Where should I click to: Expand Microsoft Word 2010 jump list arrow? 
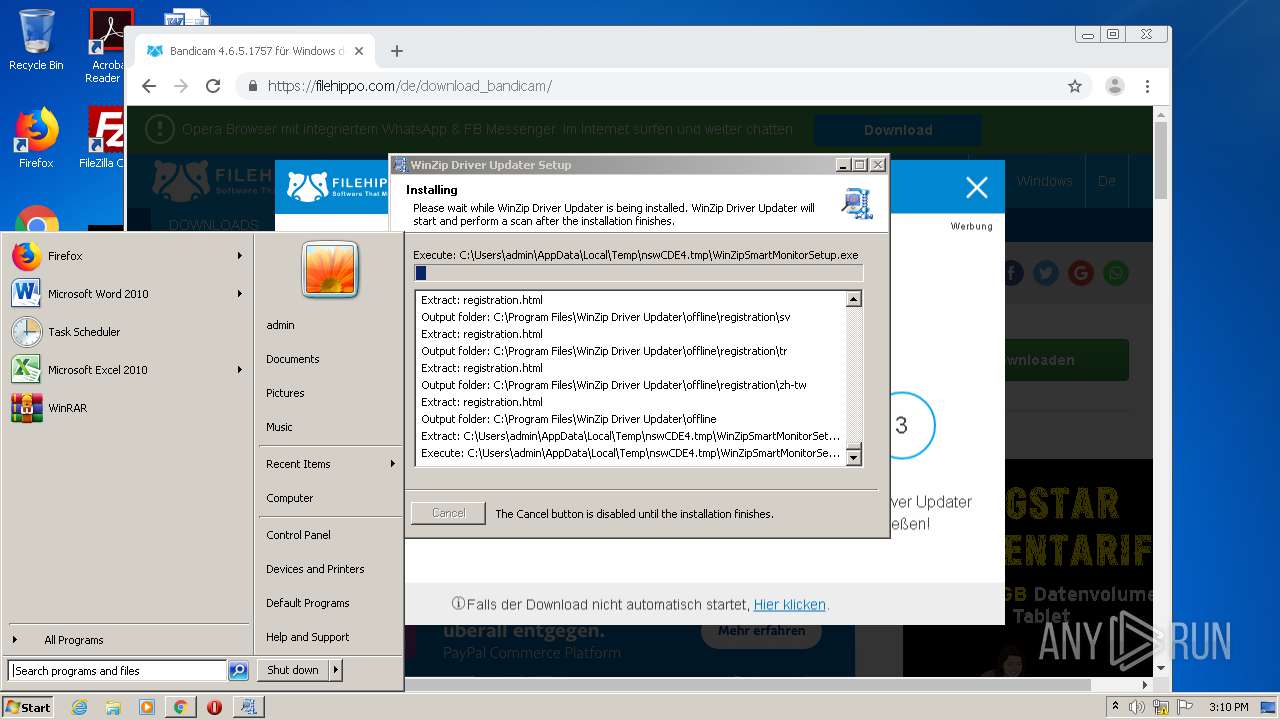[x=239, y=294]
